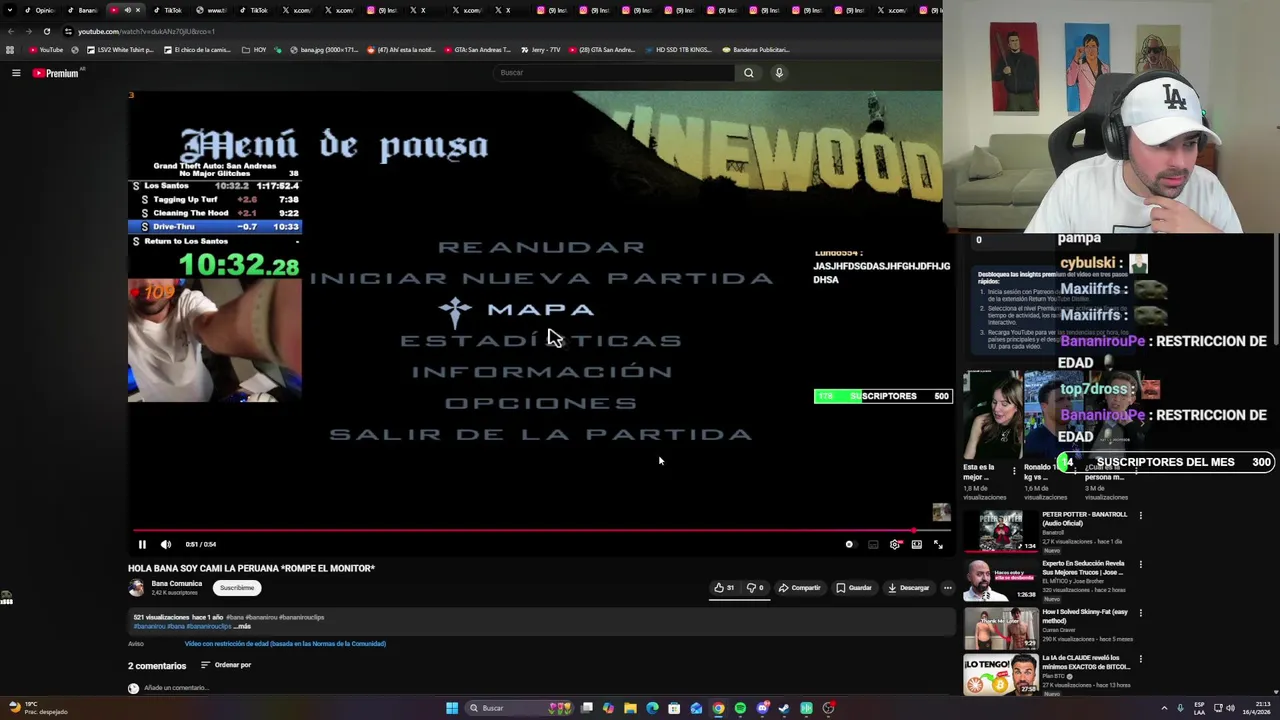This screenshot has height=720, width=1280.
Task: Save the video with Guardar
Action: pyautogui.click(x=854, y=588)
